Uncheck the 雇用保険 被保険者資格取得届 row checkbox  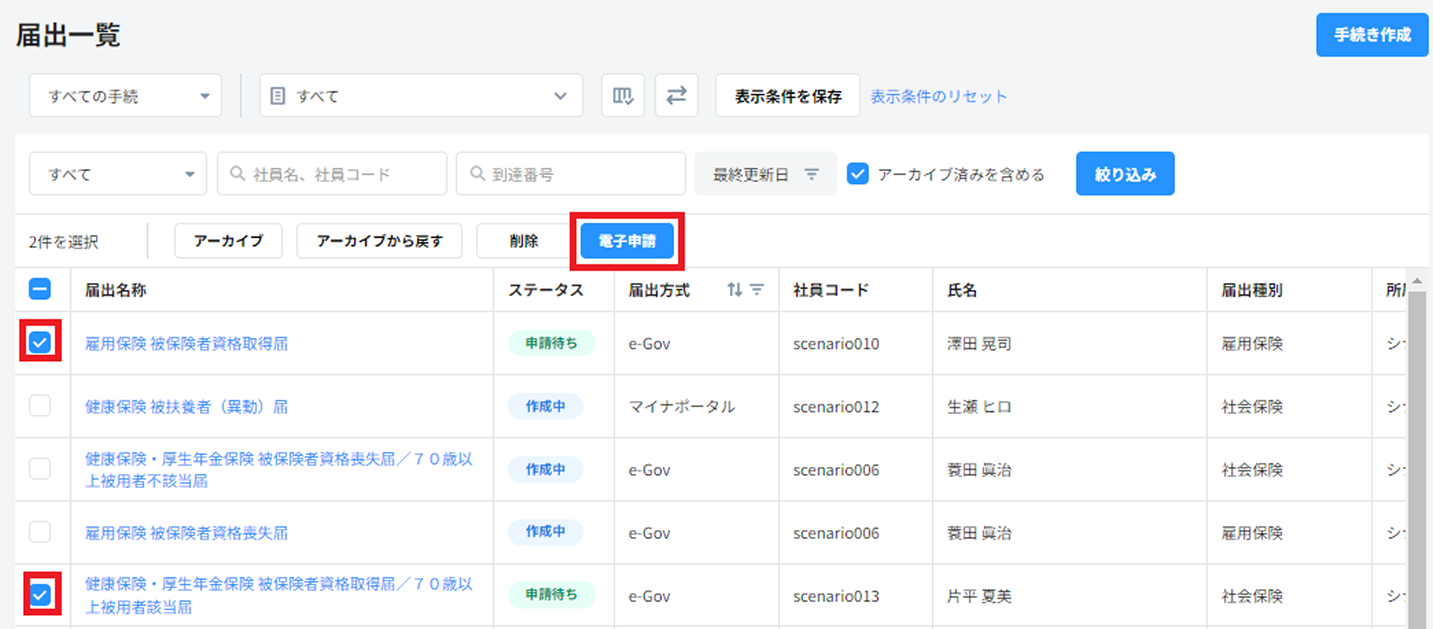(39, 343)
